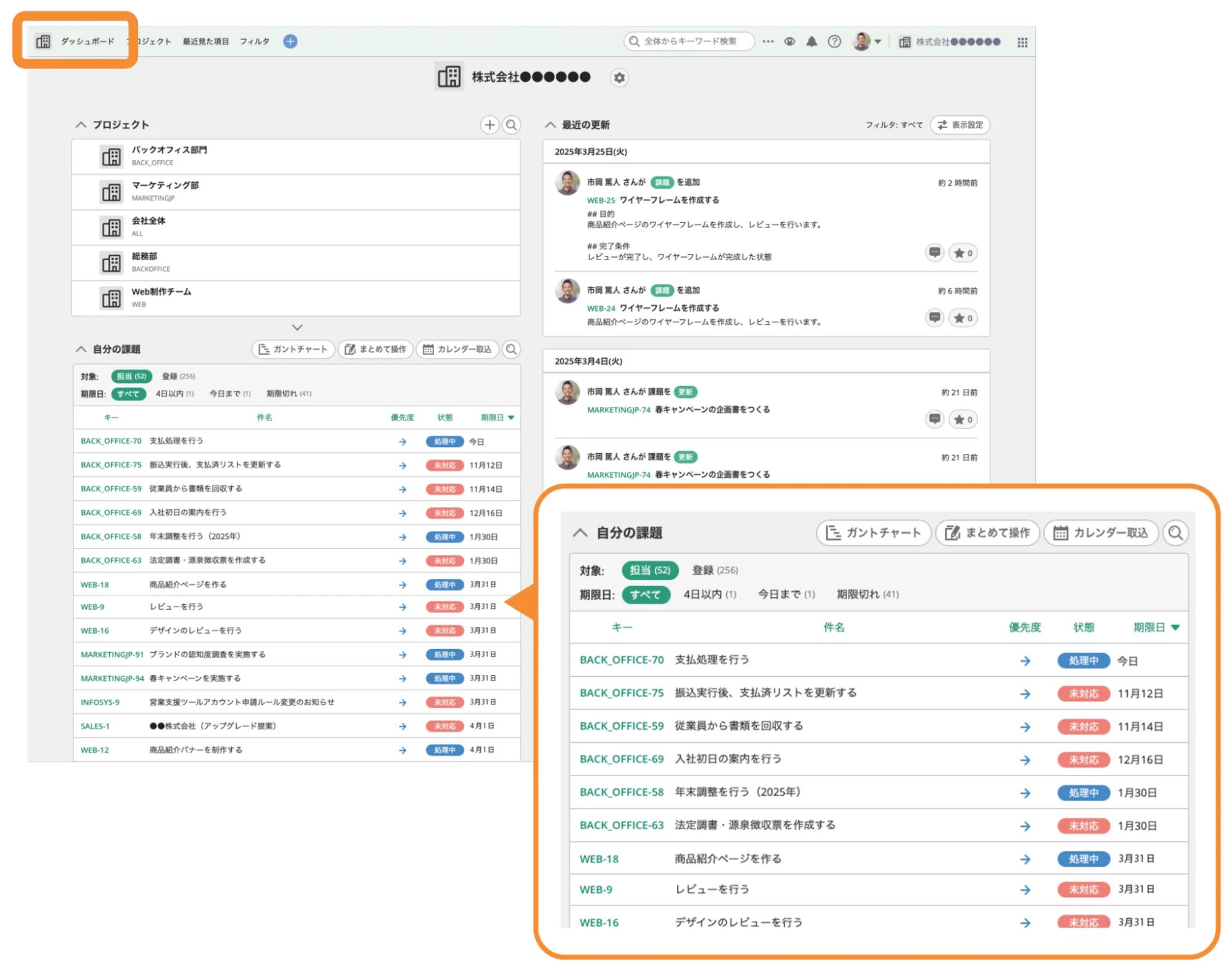
Task: Star the WEB-24 update
Action: (963, 317)
